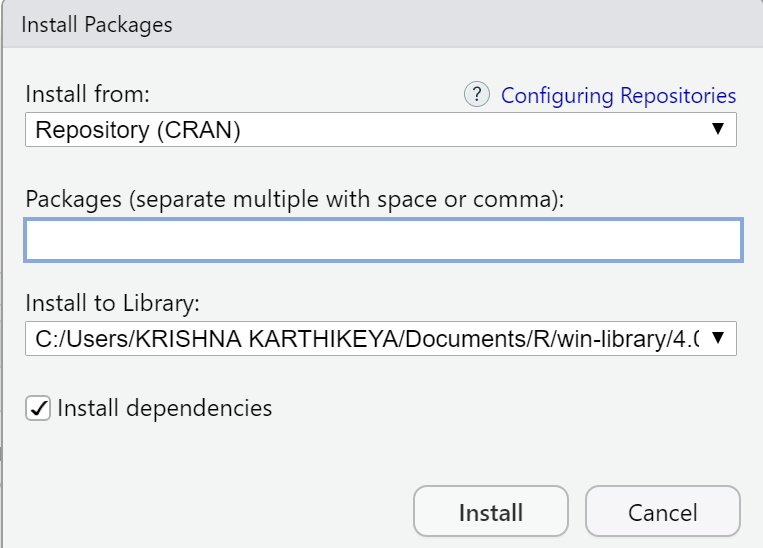Click the checkmark beside Install dependencies
Image resolution: width=763 pixels, height=548 pixels.
(38, 408)
